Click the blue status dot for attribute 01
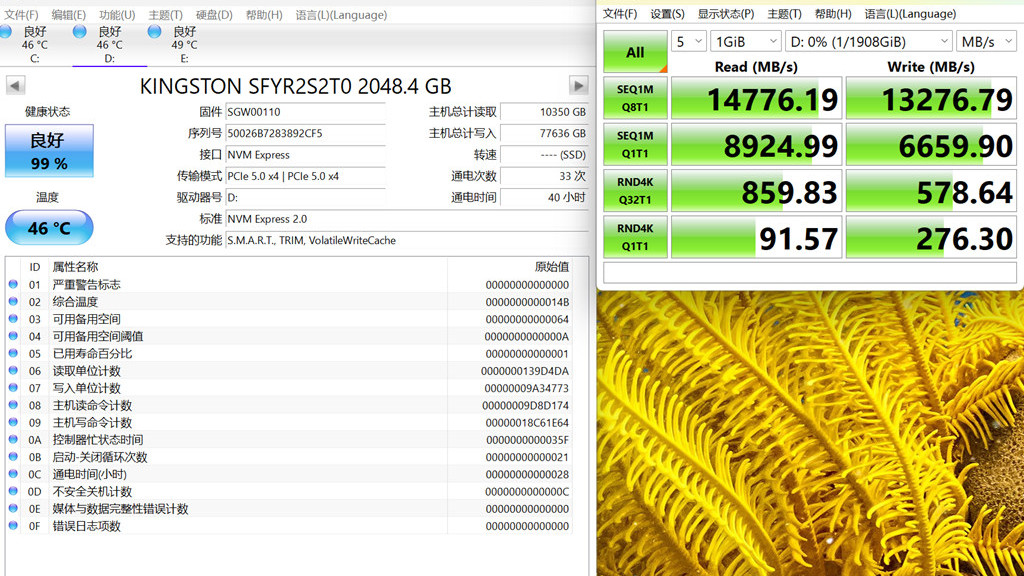This screenshot has height=576, width=1024. coord(13,285)
